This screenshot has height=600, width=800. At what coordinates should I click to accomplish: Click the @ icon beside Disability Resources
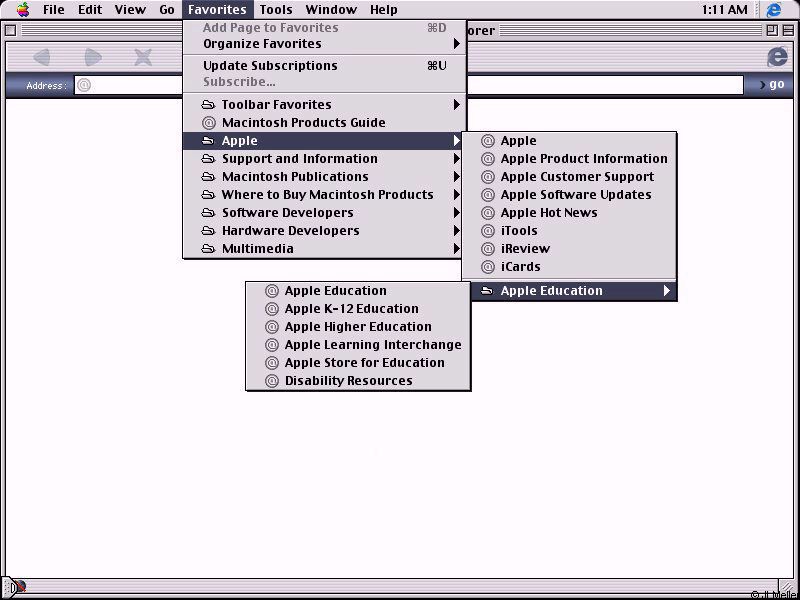(x=272, y=381)
